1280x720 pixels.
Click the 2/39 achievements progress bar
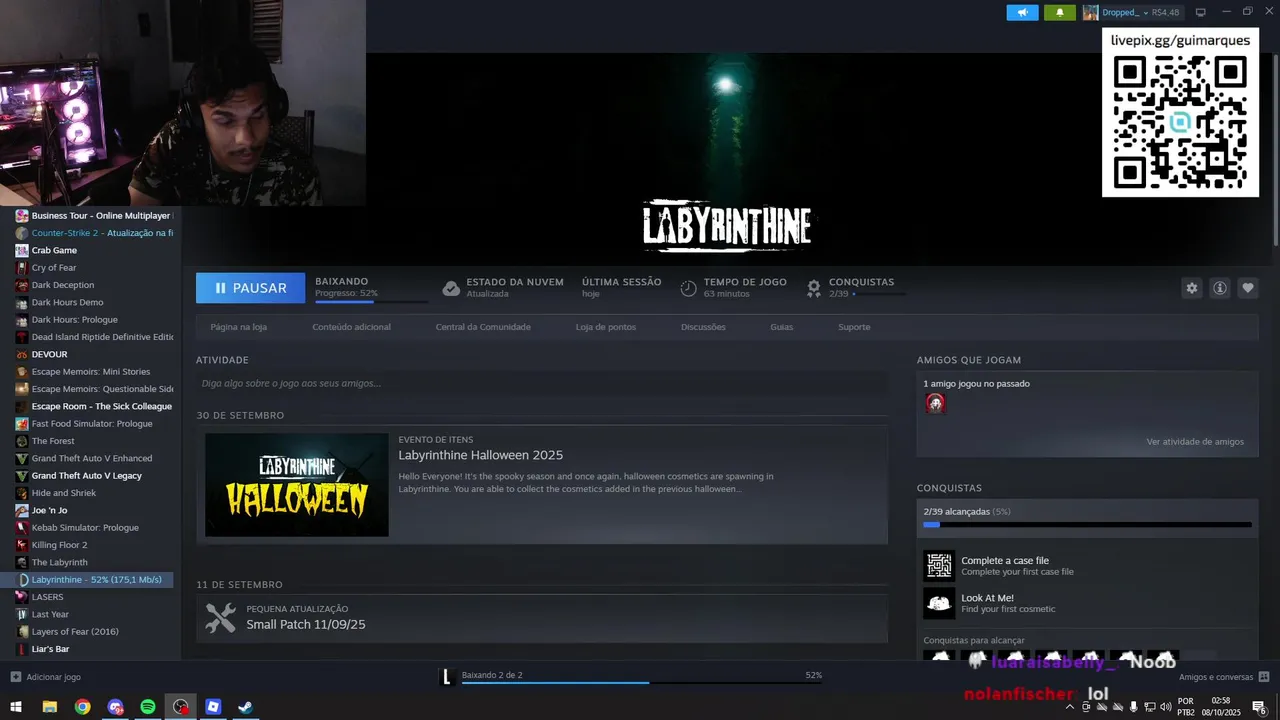(x=1087, y=525)
